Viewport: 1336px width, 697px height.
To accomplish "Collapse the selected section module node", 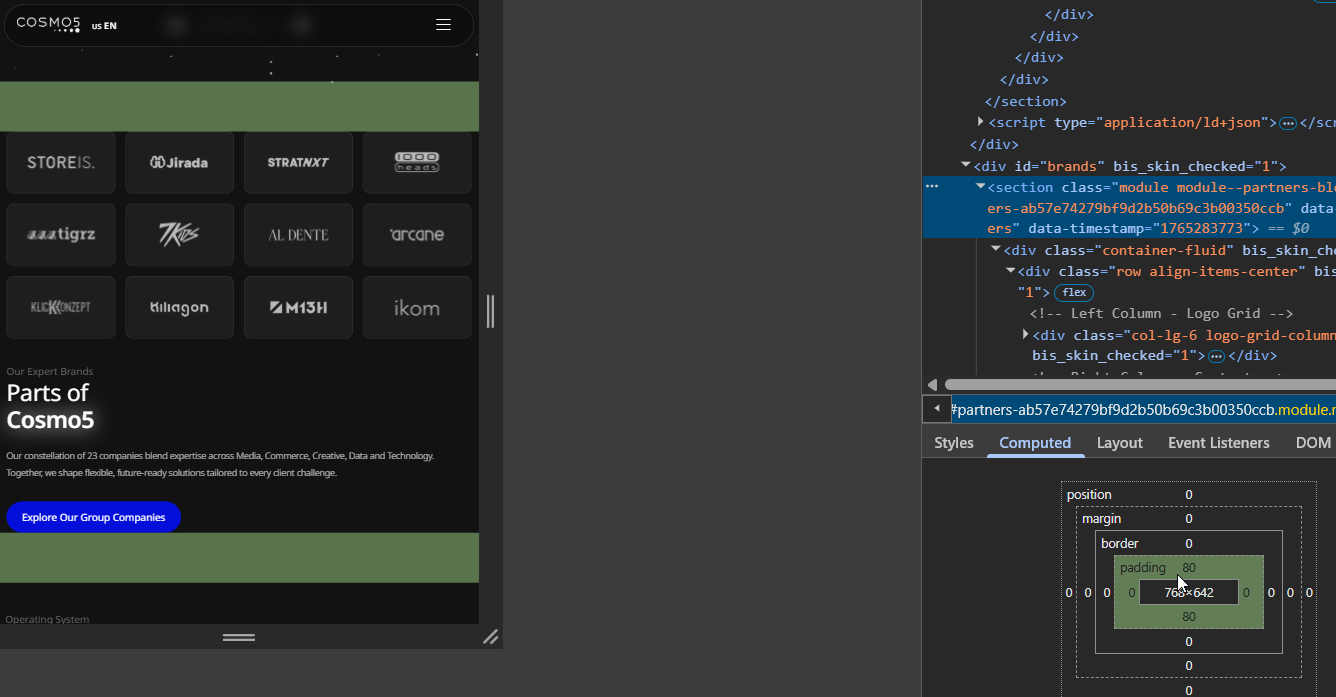I will [981, 187].
